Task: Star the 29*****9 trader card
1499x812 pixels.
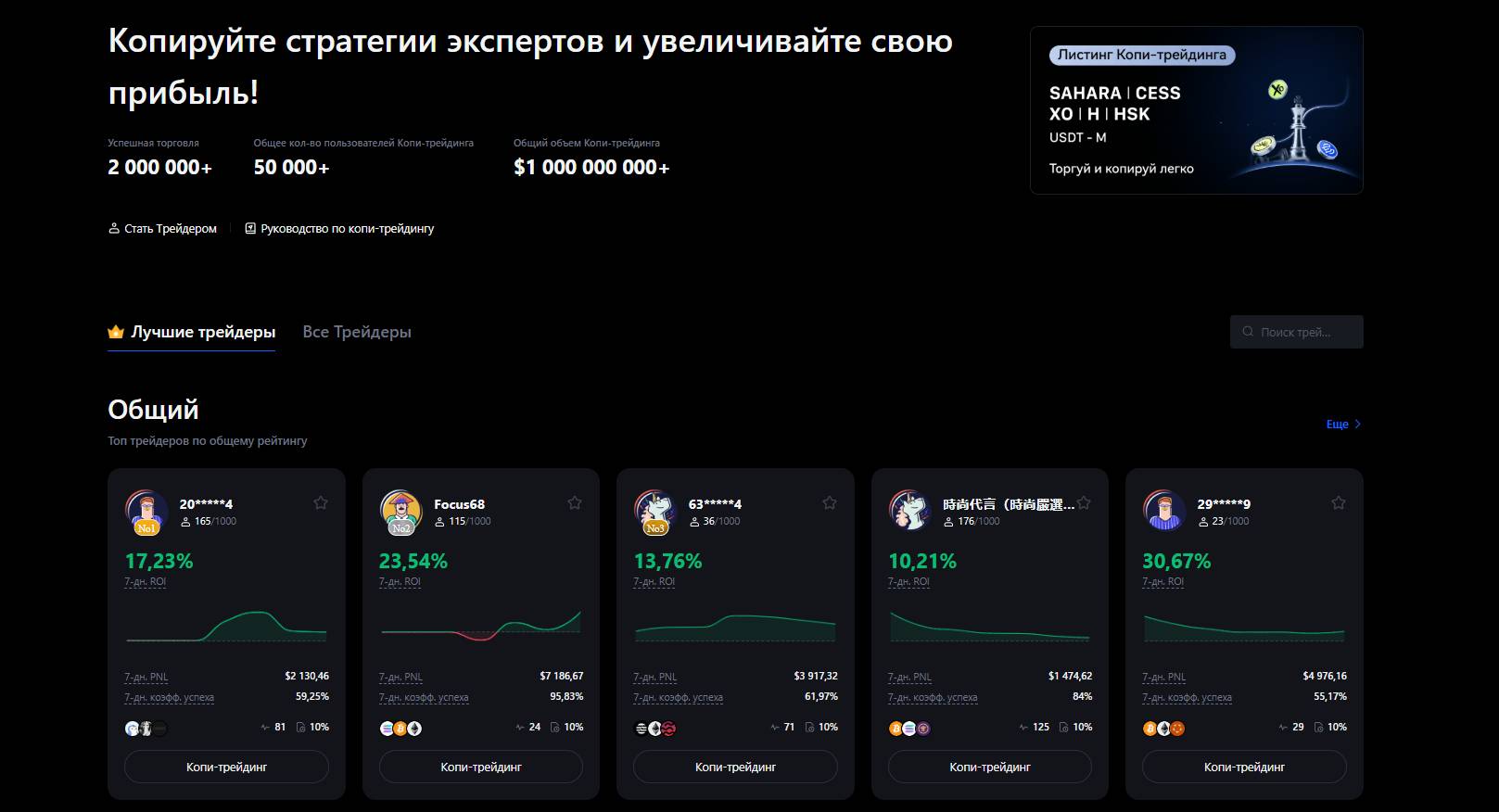Action: pyautogui.click(x=1338, y=503)
